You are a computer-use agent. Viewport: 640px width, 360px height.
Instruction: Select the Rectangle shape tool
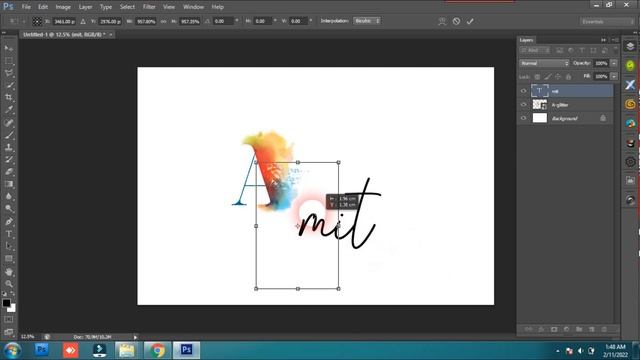coord(9,259)
